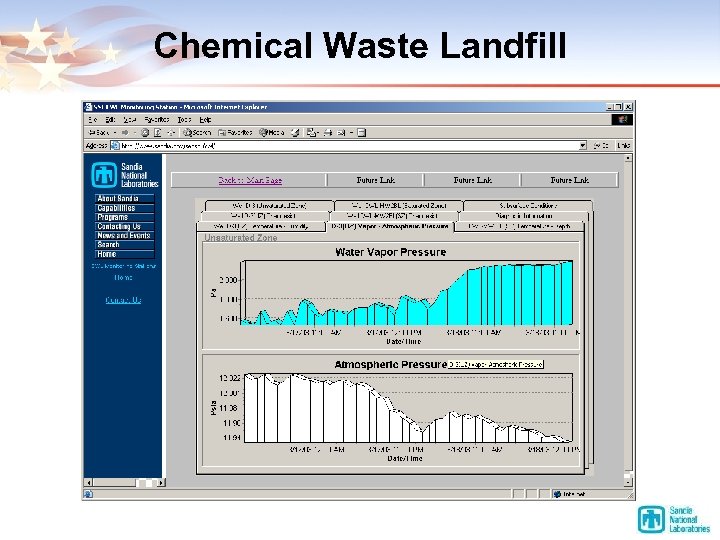Click the Internet zone globe in the status bar
This screenshot has height=540, width=720.
557,494
